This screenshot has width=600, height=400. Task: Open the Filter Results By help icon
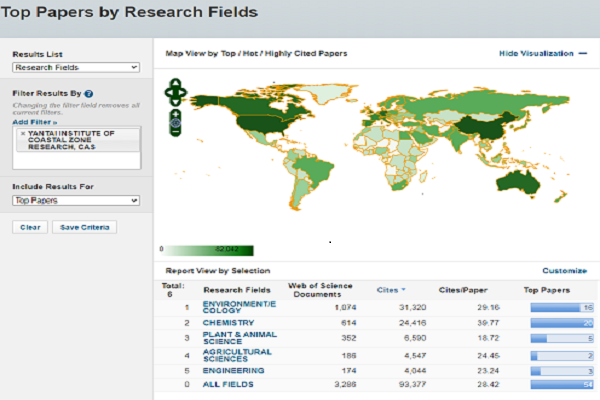[x=89, y=93]
